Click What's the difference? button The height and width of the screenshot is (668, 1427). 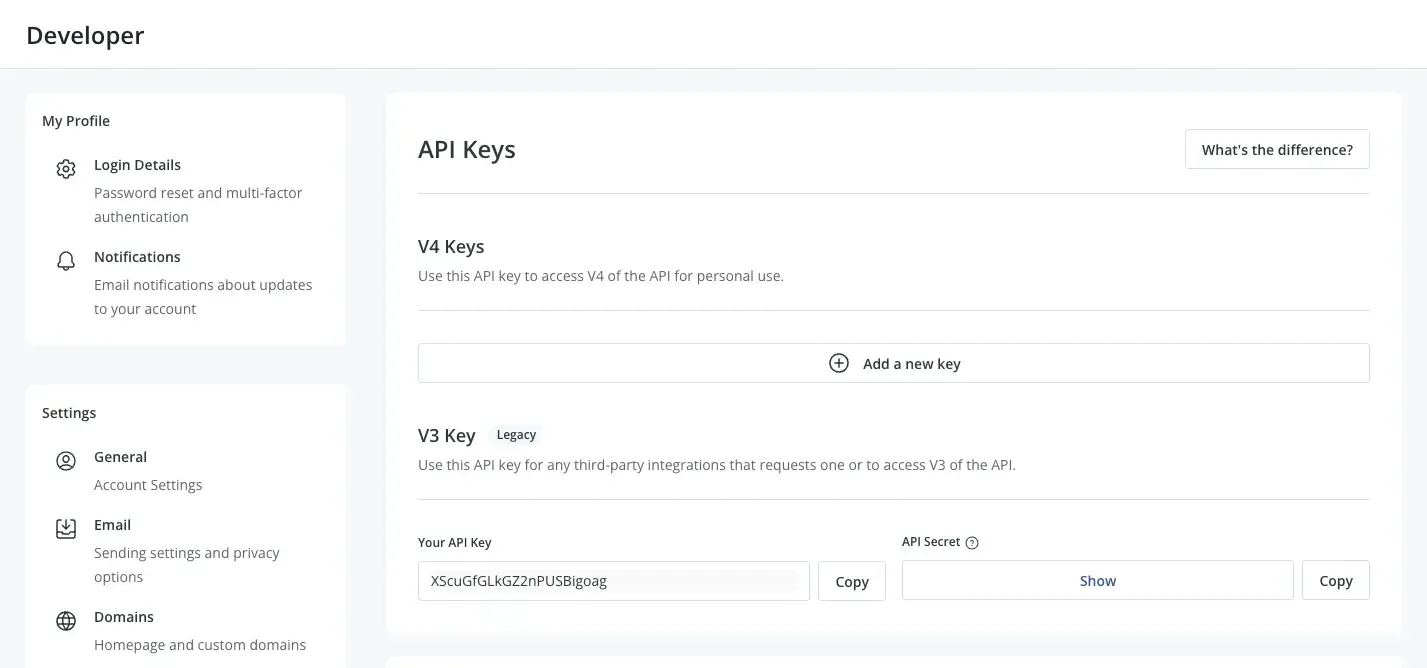(1277, 149)
